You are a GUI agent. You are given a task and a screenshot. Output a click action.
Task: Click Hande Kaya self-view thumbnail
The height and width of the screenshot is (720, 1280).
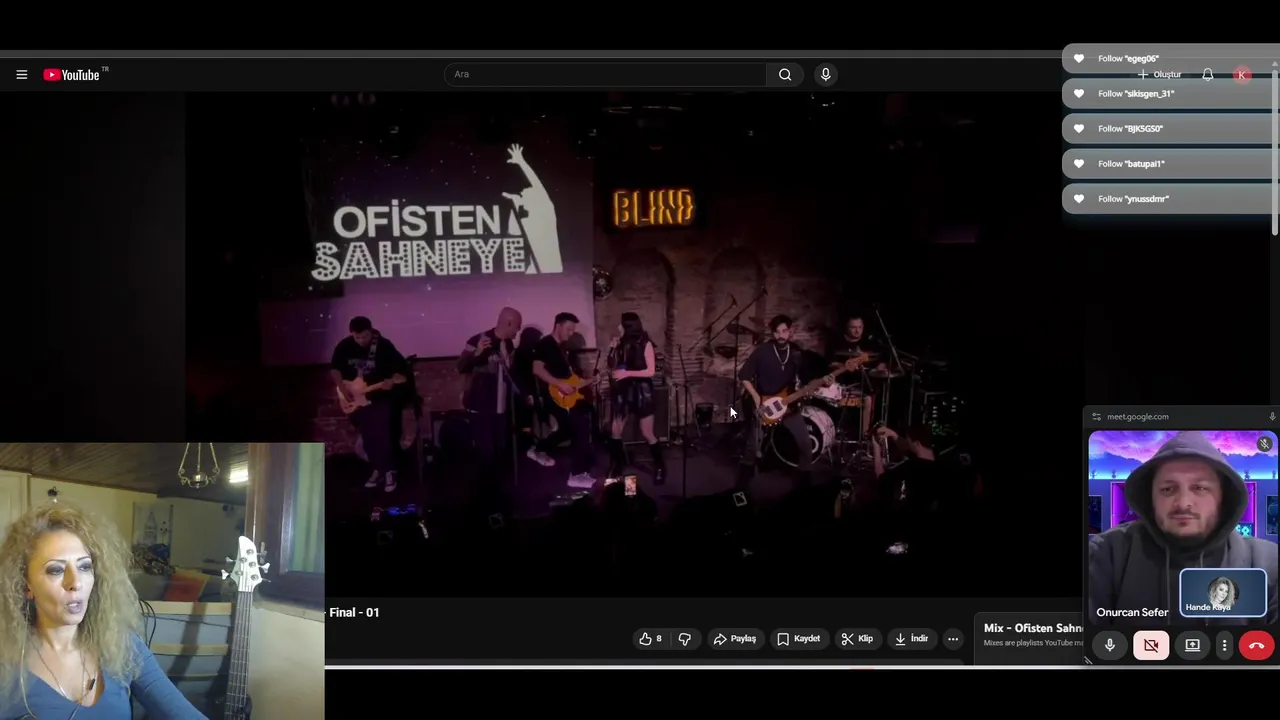pos(1223,592)
